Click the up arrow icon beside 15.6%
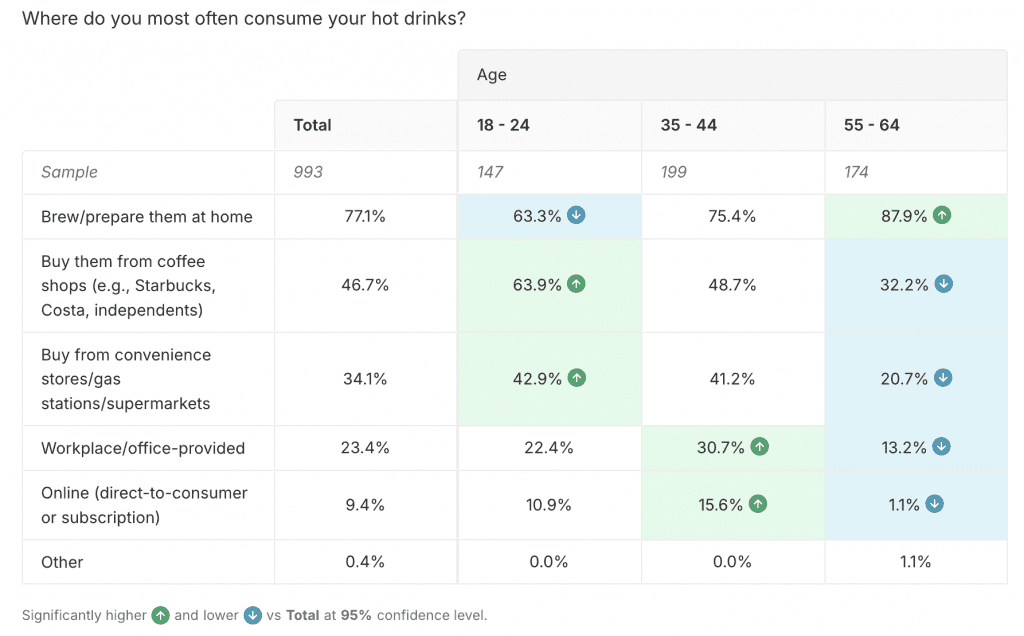Image resolution: width=1024 pixels, height=636 pixels. pos(758,504)
